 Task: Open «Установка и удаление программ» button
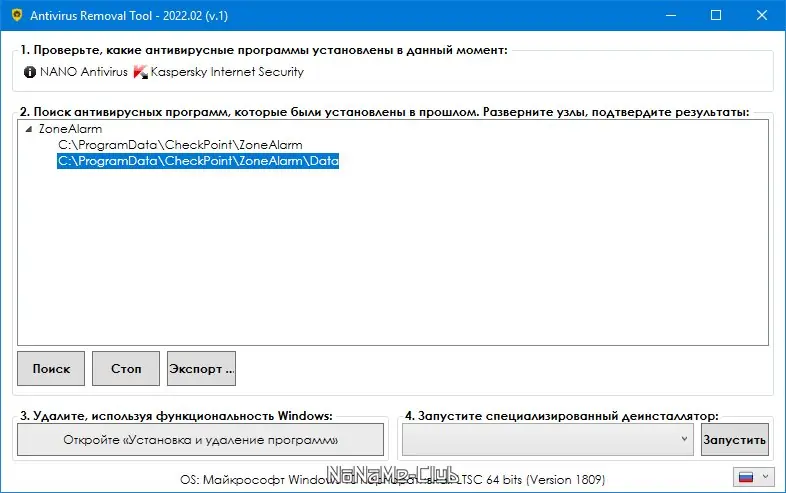pyautogui.click(x=201, y=440)
